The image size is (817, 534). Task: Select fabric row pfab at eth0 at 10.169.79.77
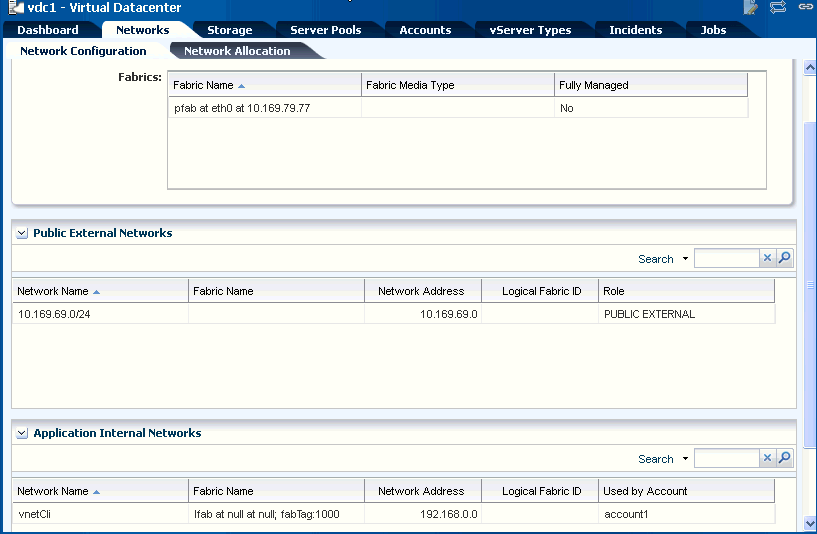[x=458, y=108]
